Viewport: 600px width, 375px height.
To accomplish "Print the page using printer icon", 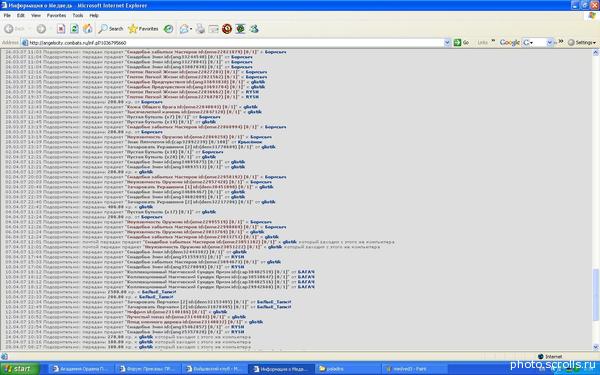I will click(200, 29).
